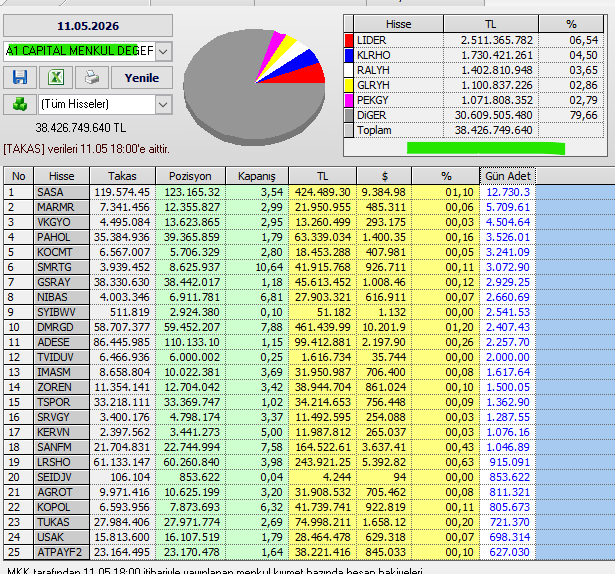
Task: Select the SANFM stock cell
Action: click(x=62, y=447)
